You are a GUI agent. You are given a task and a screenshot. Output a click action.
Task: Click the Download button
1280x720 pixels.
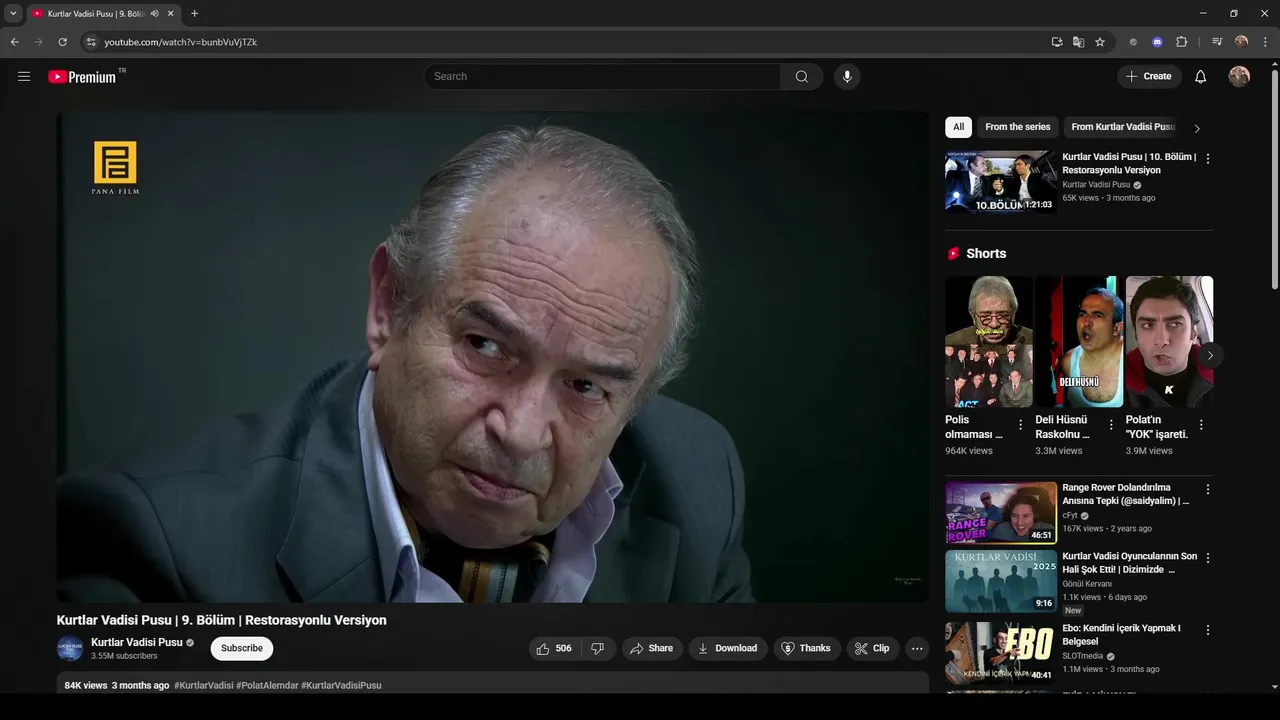click(x=728, y=648)
